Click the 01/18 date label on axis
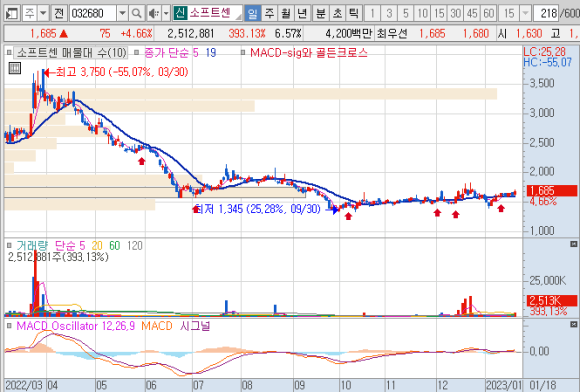The height and width of the screenshot is (392, 580). (543, 385)
